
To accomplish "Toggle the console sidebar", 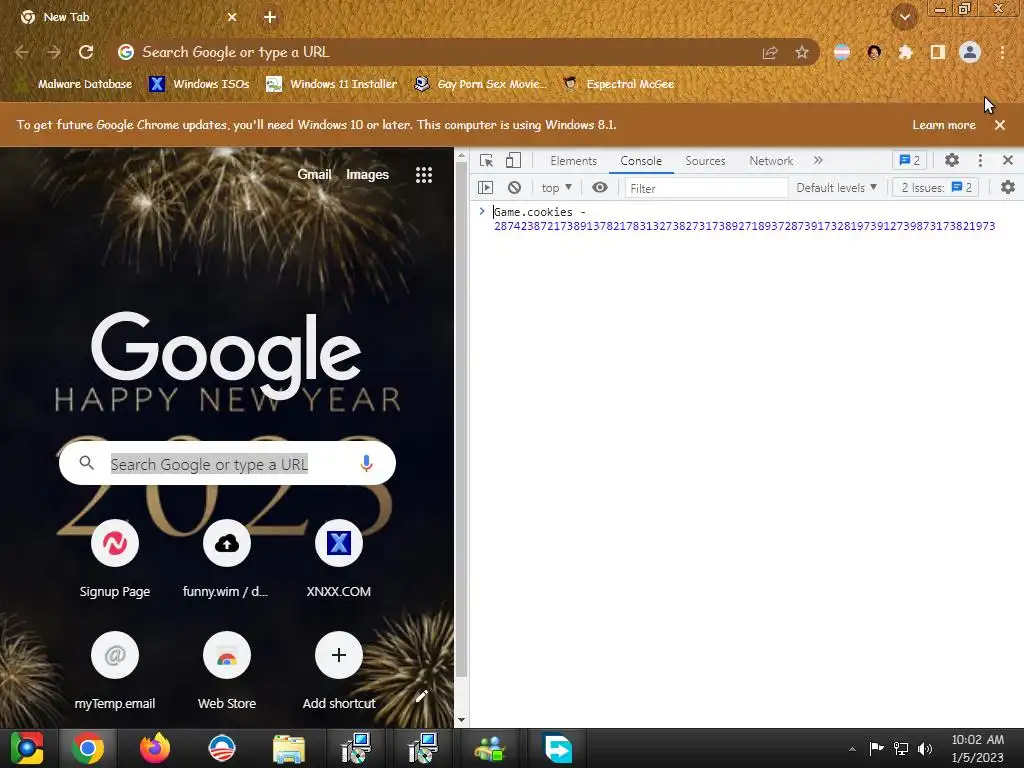I will (x=485, y=188).
